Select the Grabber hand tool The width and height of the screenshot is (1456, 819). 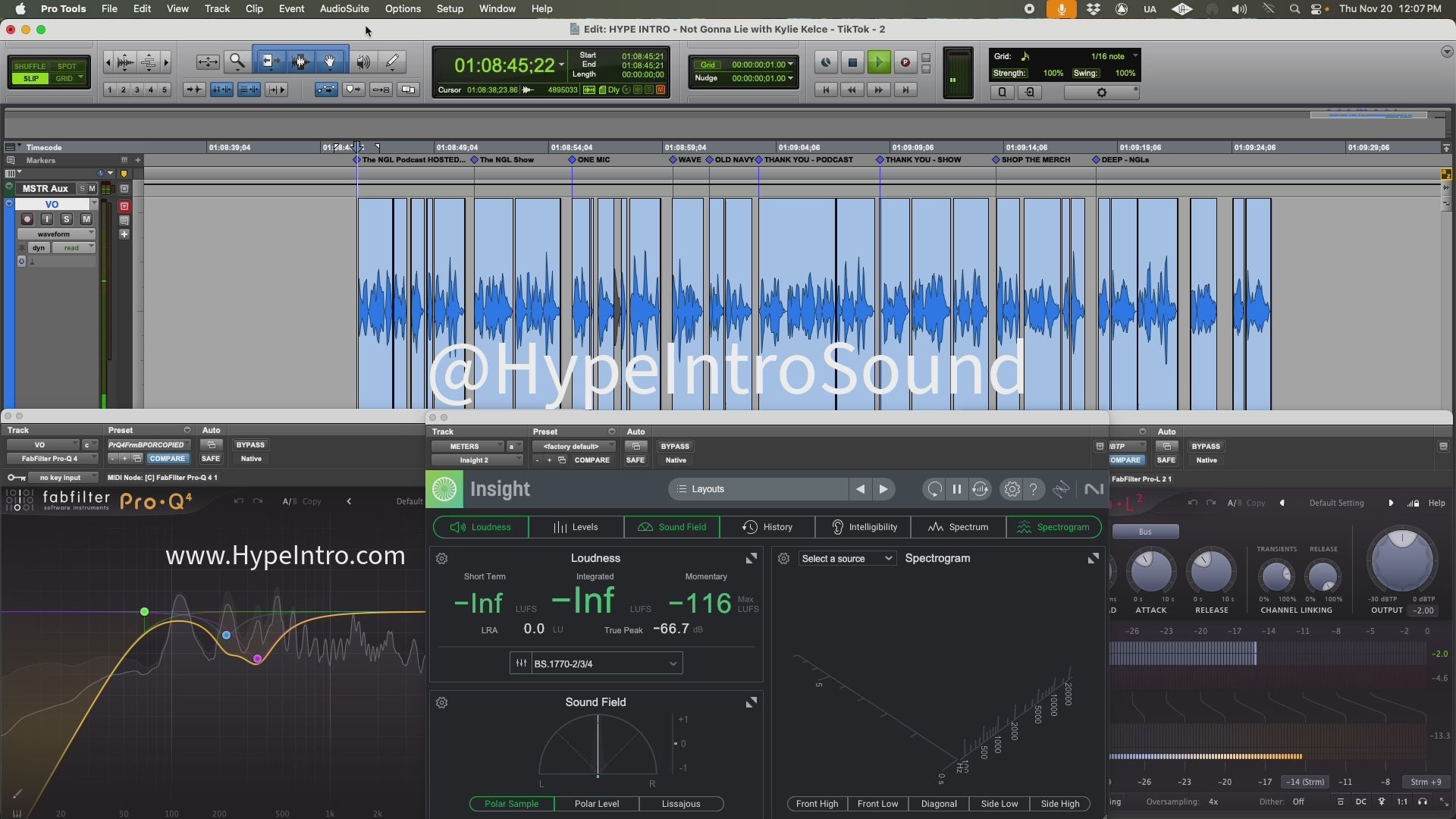click(x=330, y=61)
